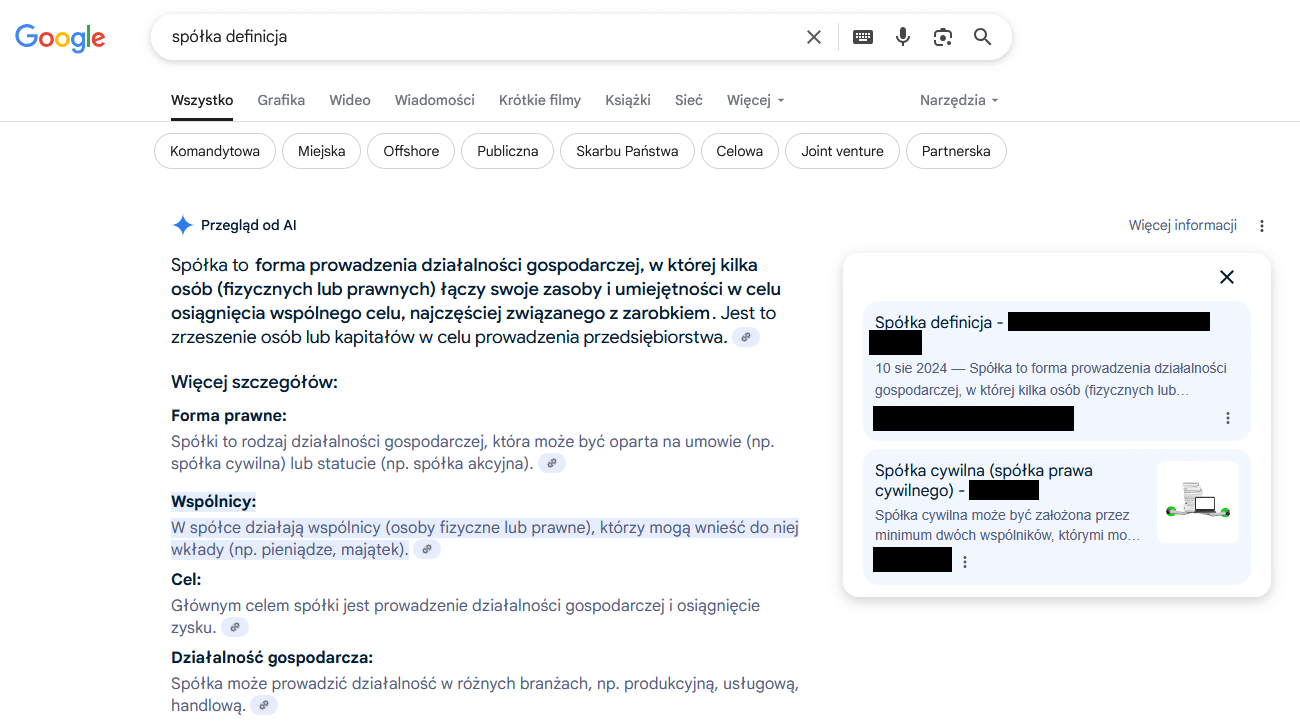1300x724 pixels.
Task: Click the AI overview sparkle icon
Action: pos(182,225)
